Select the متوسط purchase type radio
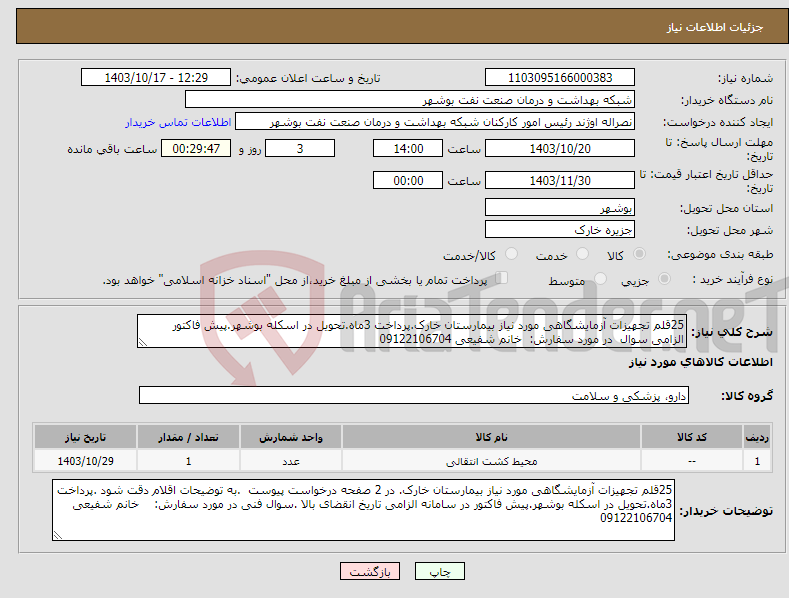 coord(600,278)
